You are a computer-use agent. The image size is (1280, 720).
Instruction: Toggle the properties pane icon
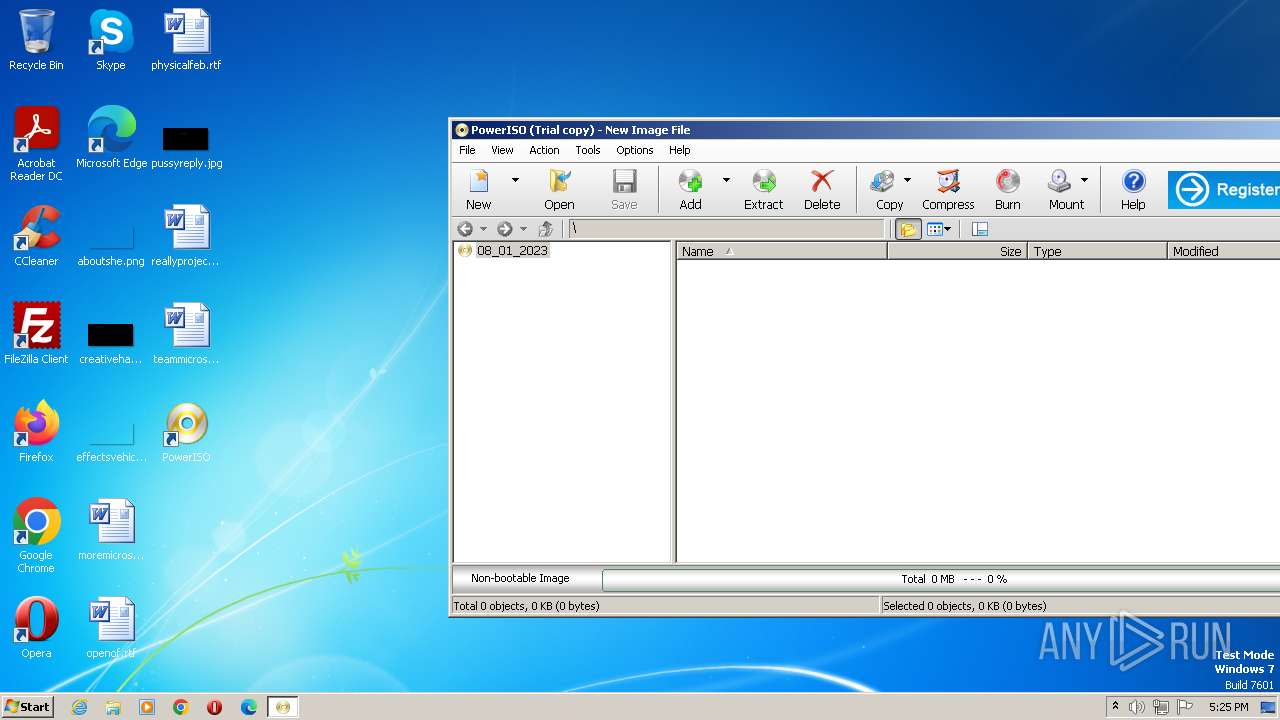[980, 229]
